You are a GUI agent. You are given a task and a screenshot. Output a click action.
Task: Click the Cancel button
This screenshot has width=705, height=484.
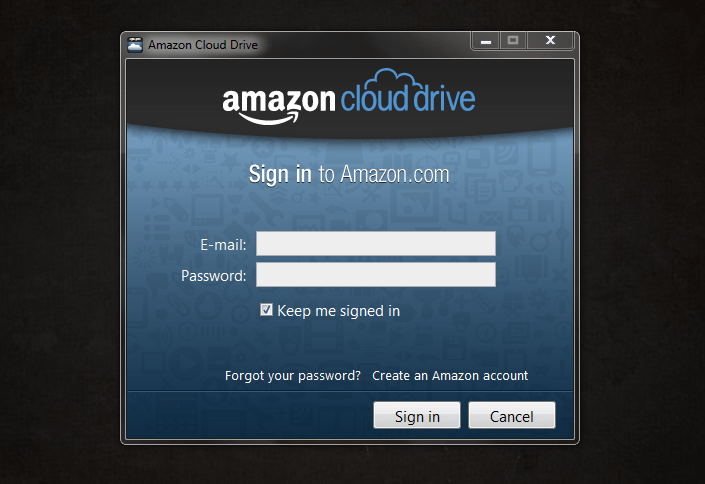(x=512, y=415)
